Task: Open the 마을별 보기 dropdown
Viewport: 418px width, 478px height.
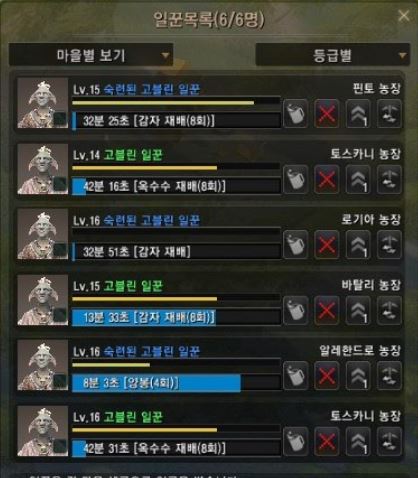Action: pos(91,55)
